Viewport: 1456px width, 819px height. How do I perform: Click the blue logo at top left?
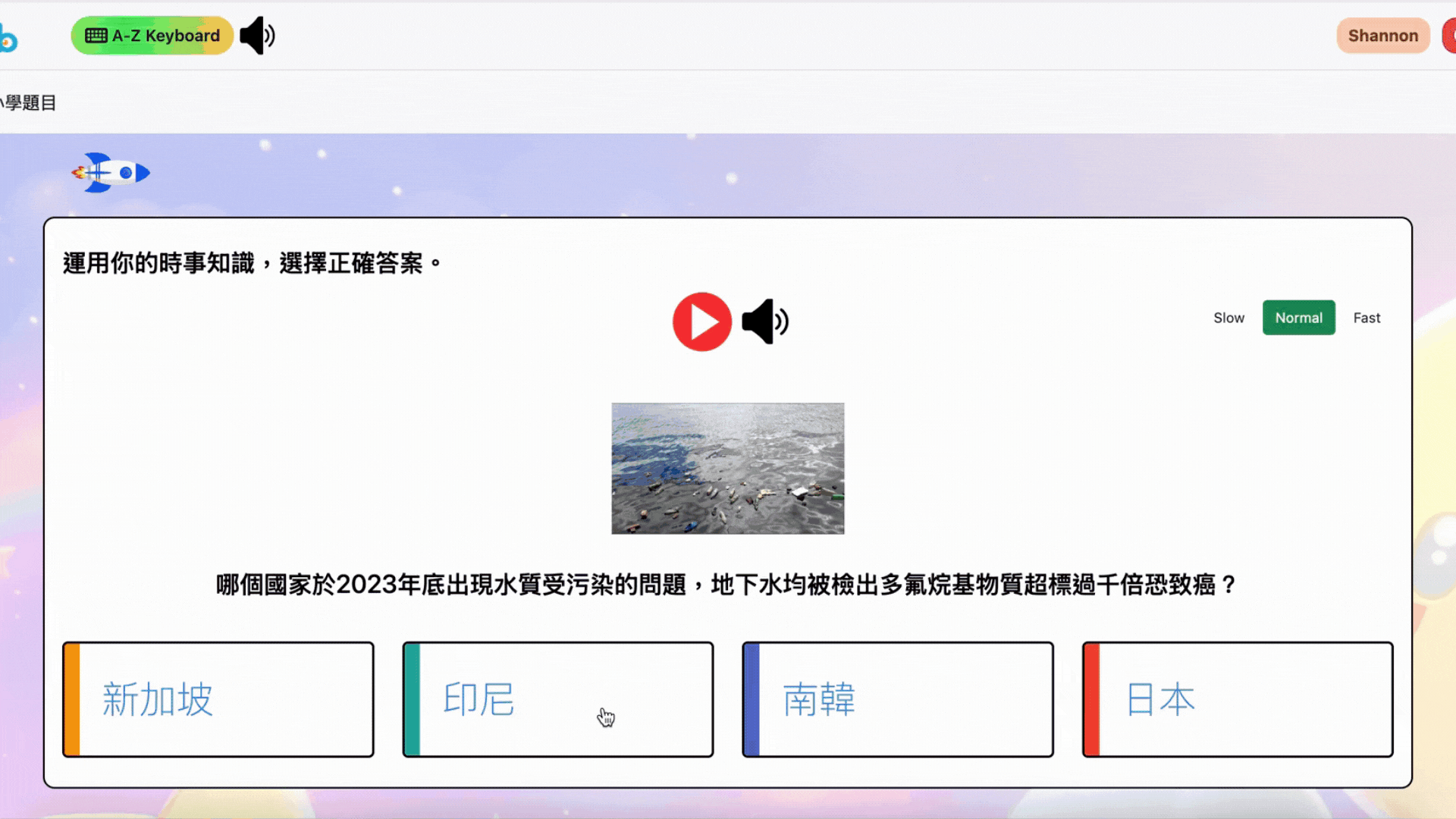(8, 38)
